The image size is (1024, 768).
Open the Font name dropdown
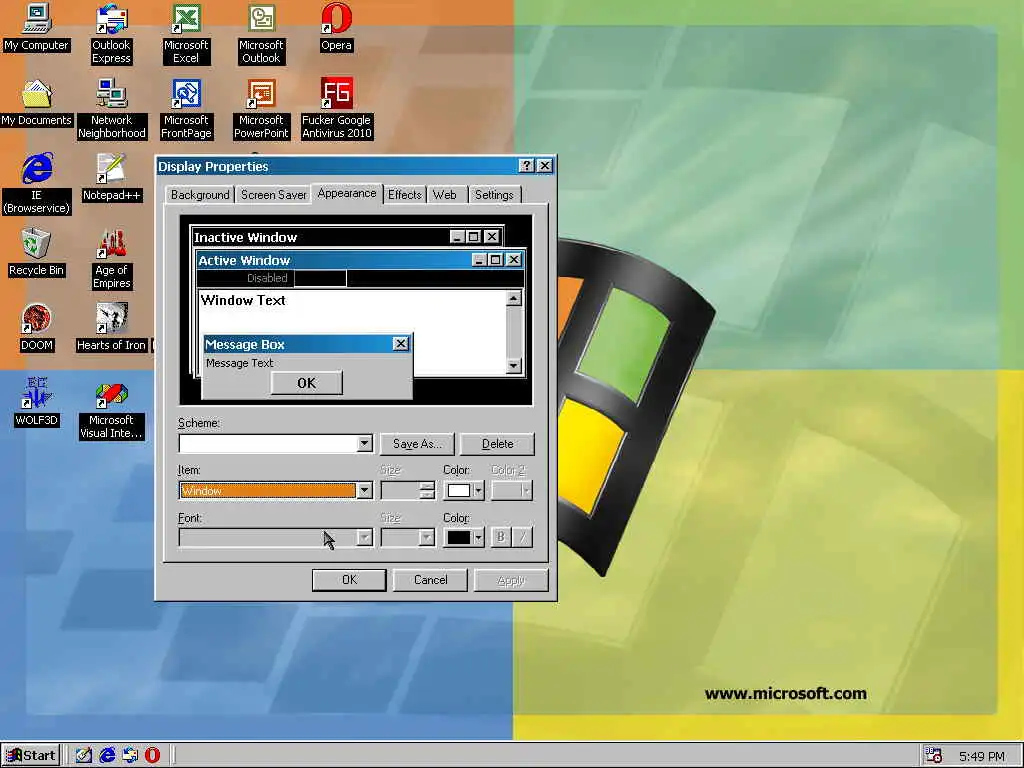click(x=364, y=537)
